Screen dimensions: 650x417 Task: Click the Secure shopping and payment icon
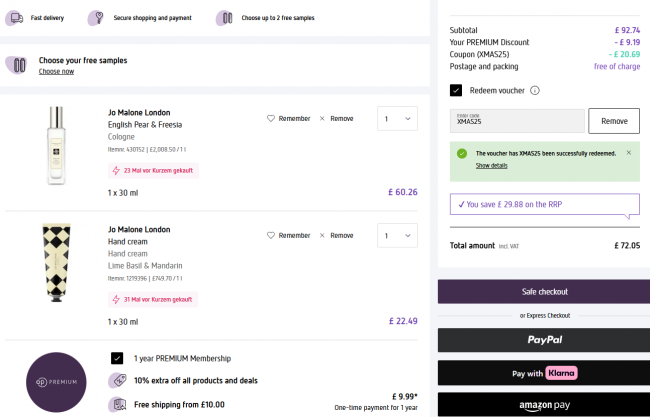click(96, 17)
